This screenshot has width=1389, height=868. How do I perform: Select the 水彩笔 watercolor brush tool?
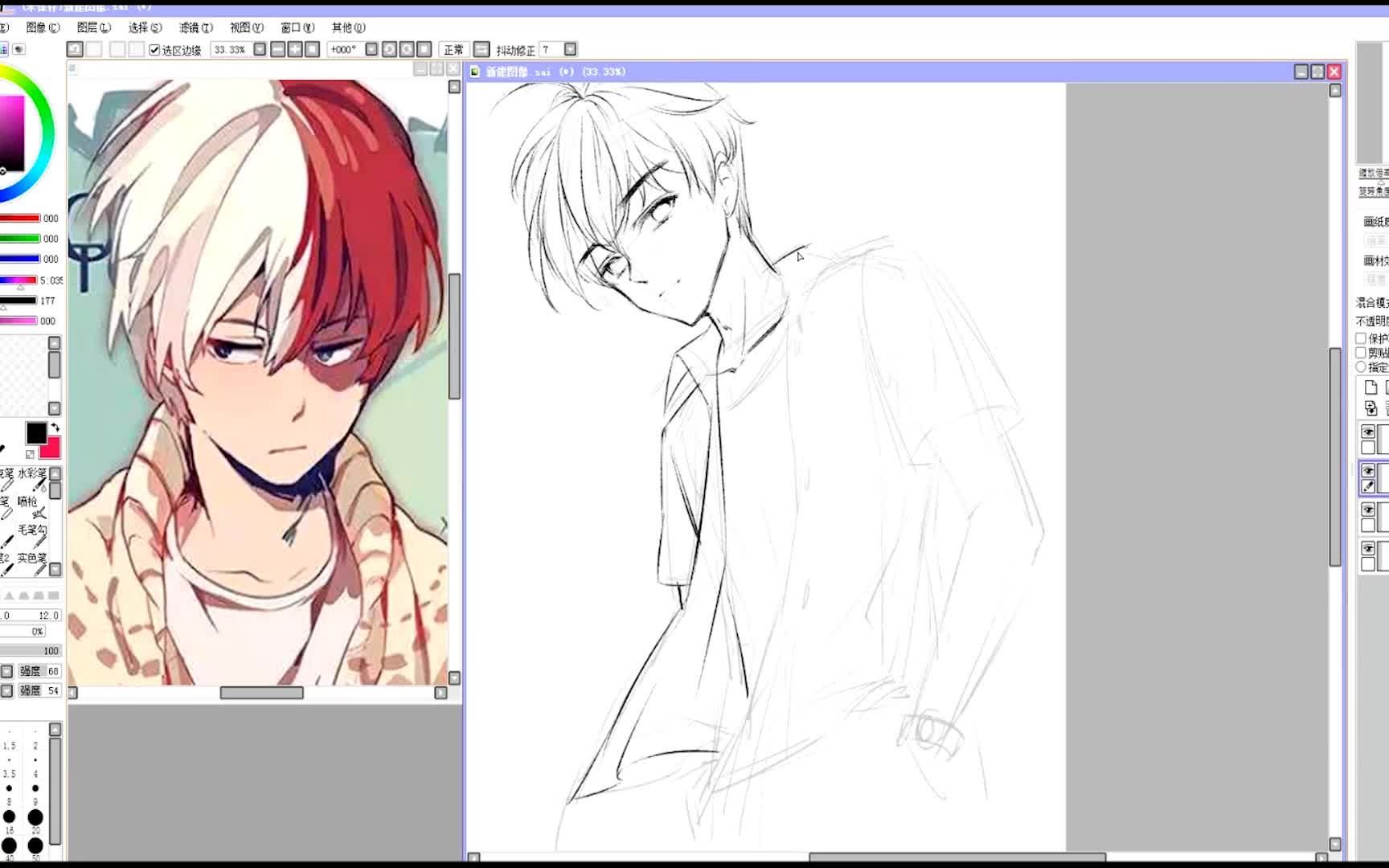click(x=32, y=479)
